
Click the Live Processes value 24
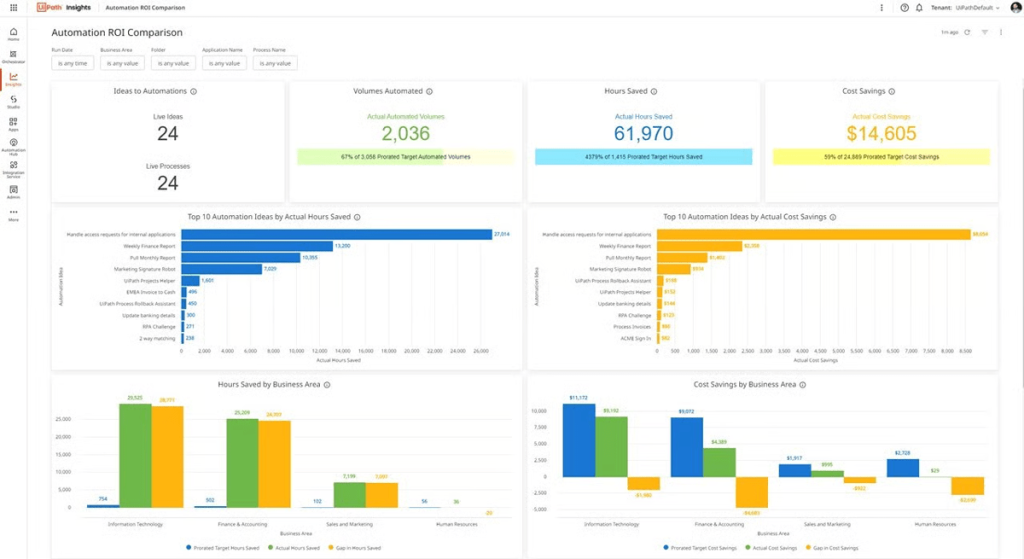tap(168, 184)
